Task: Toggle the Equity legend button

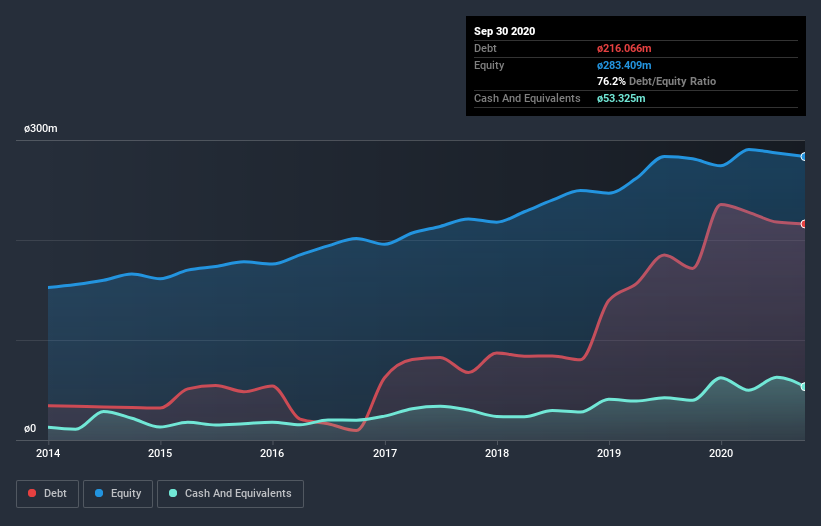Action: (x=118, y=494)
